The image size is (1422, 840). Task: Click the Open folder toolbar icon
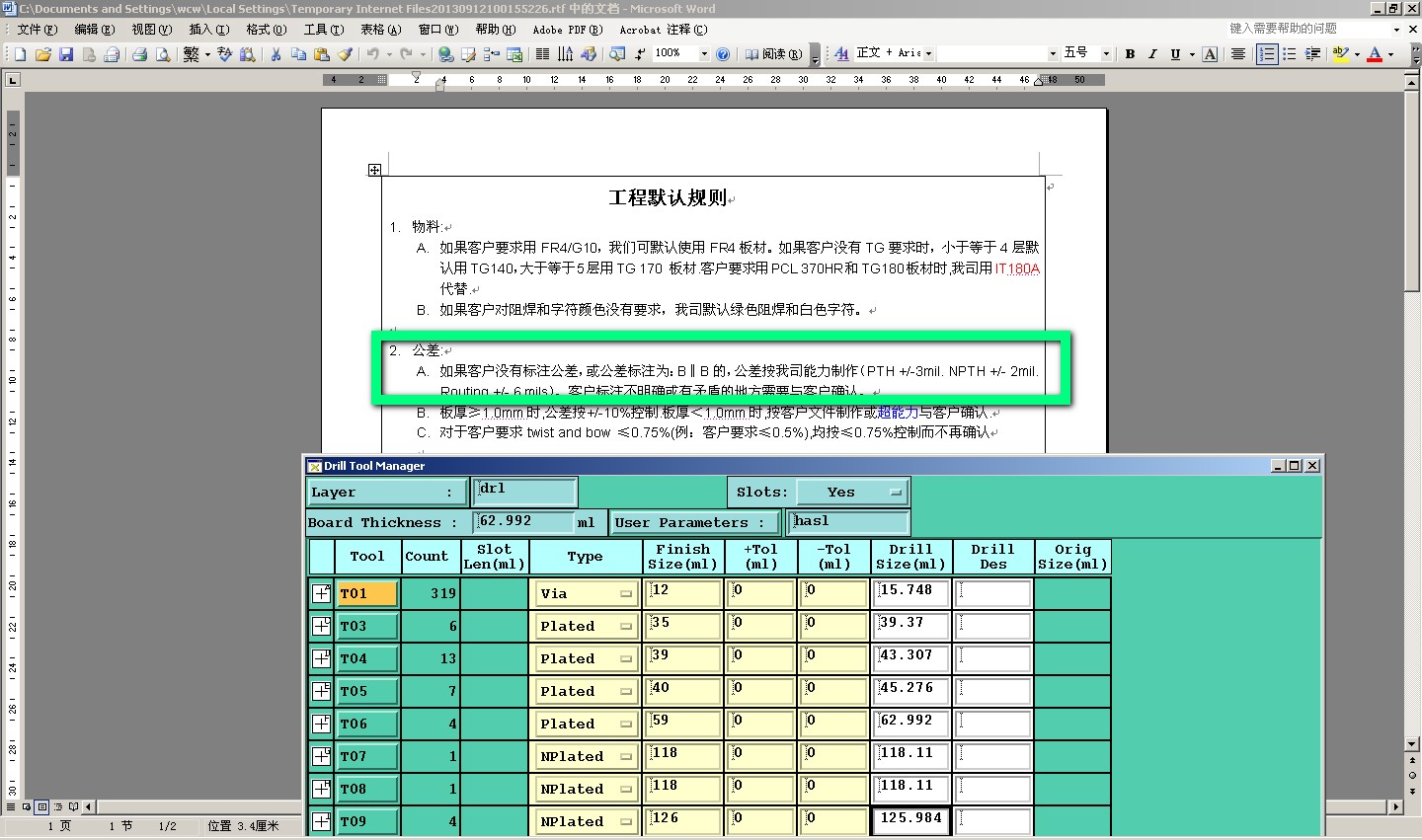click(42, 54)
